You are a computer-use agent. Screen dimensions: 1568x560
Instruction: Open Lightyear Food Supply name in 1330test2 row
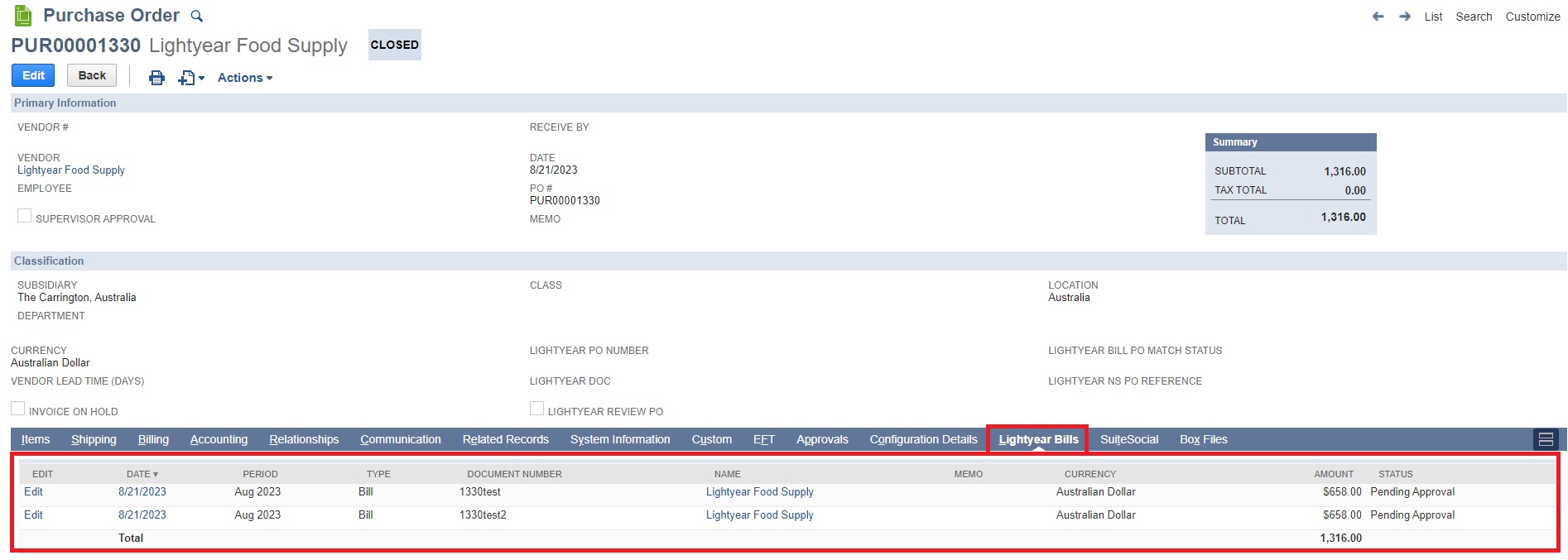760,515
